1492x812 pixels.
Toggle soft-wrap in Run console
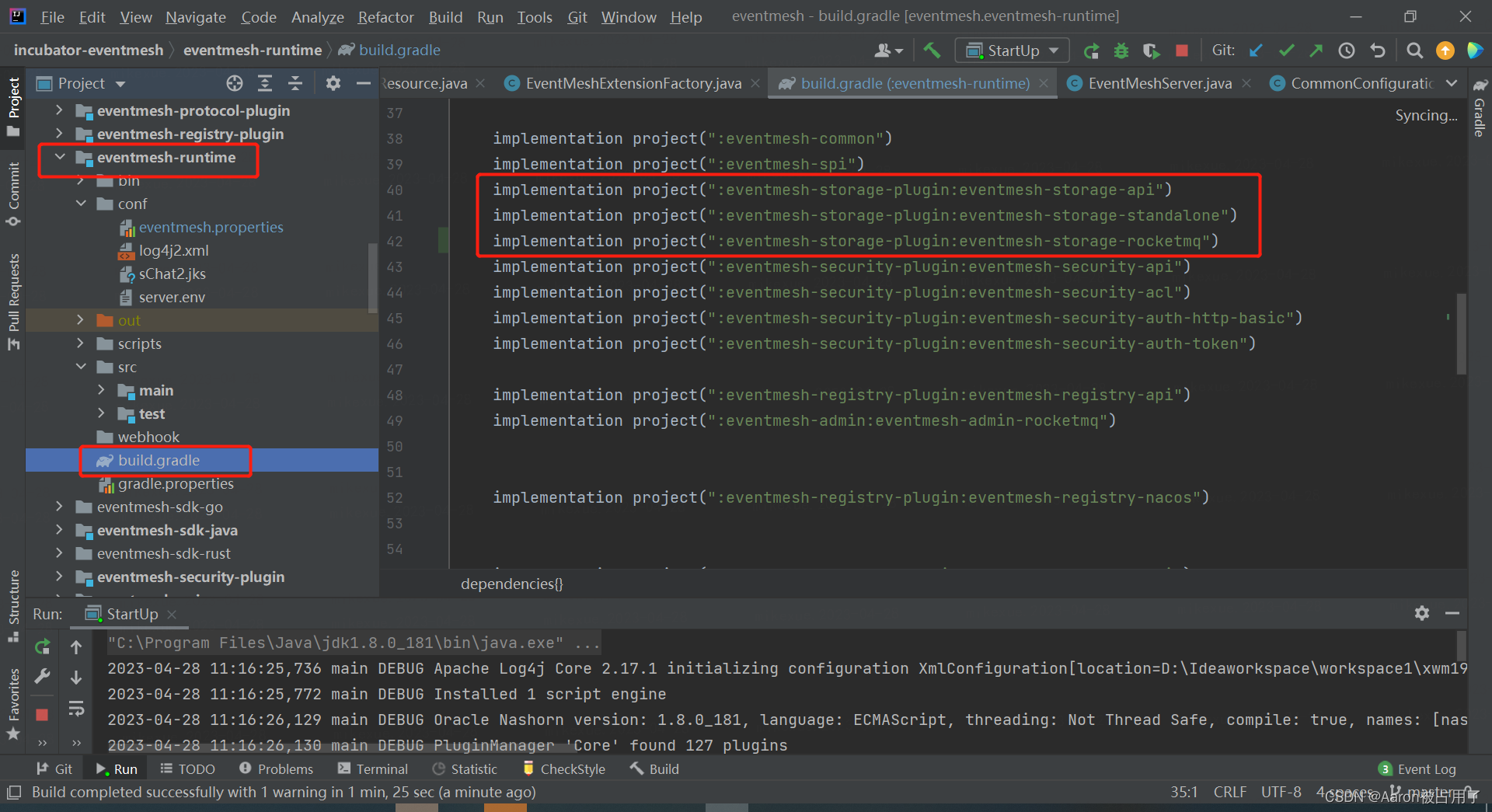tap(76, 709)
